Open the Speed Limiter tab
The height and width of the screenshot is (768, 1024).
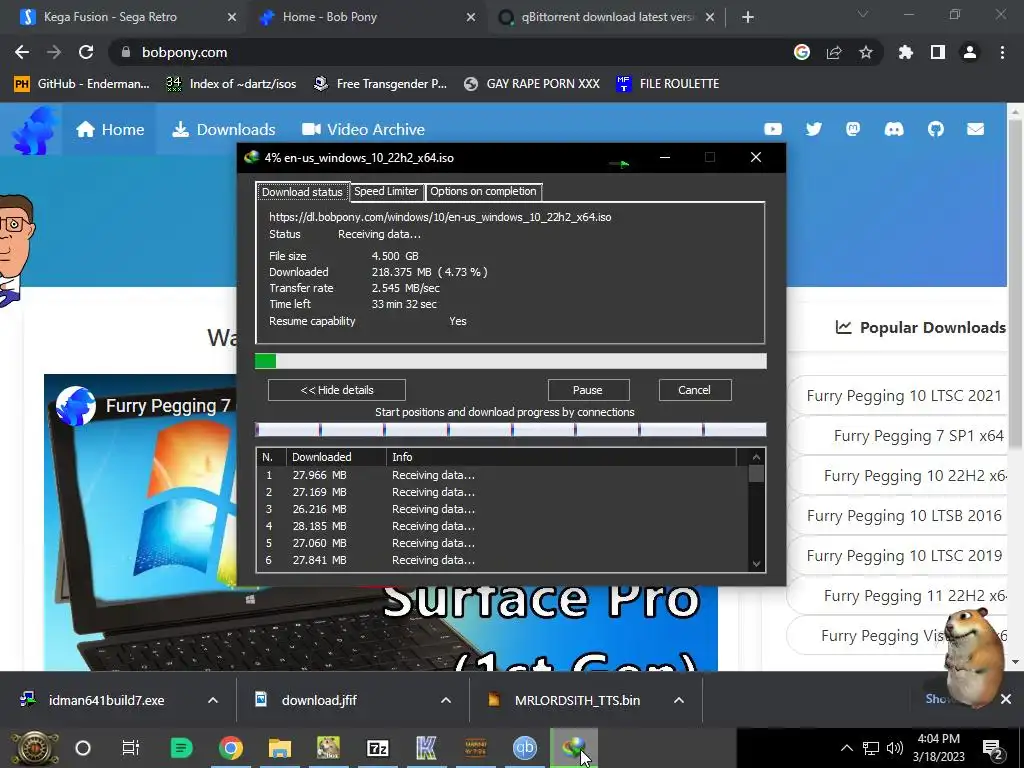coord(386,191)
